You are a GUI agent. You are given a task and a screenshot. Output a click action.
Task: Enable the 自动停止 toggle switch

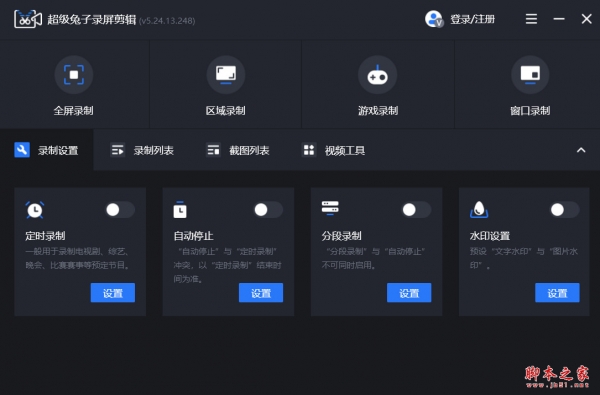pos(268,210)
